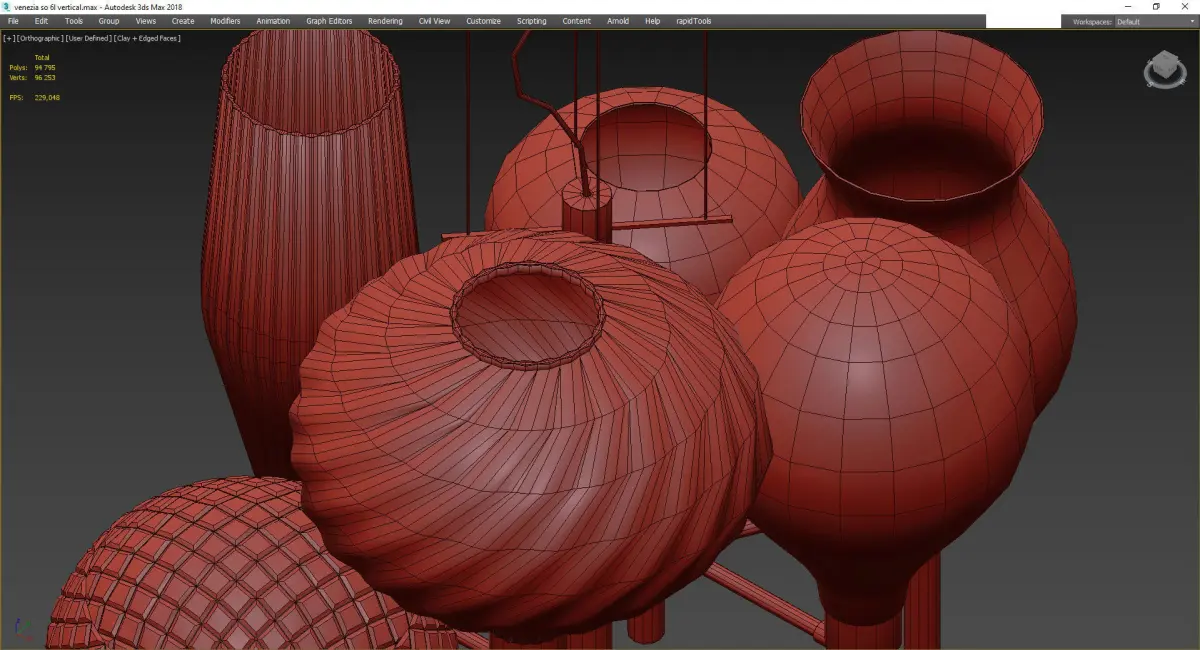Screen dimensions: 1200x650
Task: Click the Verts: 96 253 statistic
Action: click(32, 77)
